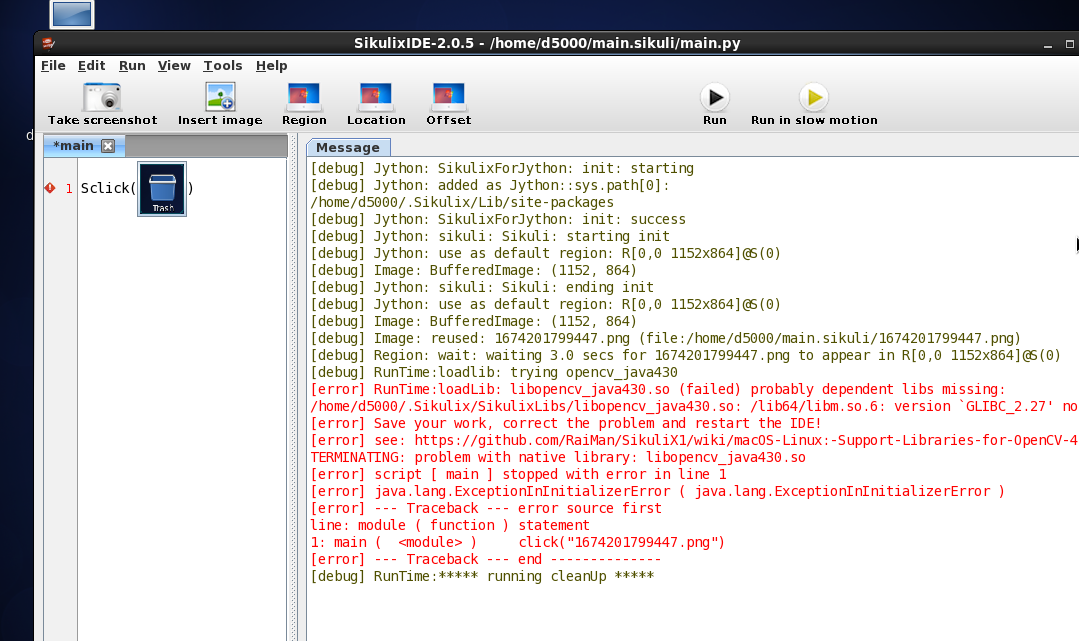Image resolution: width=1079 pixels, height=641 pixels.
Task: Switch to the *main script tab
Action: [73, 146]
